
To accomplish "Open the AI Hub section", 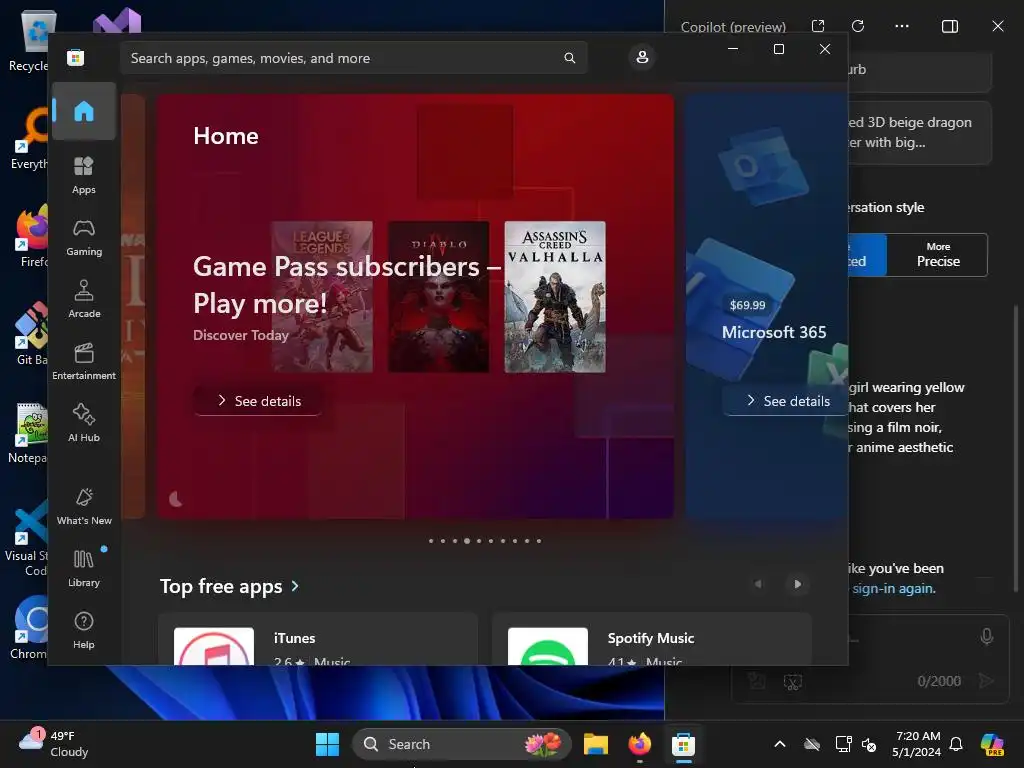I will point(84,424).
